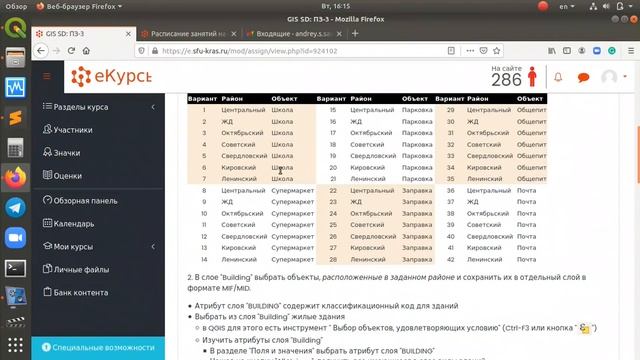
Task: Open Sublime Text from the dock
Action: tap(15, 118)
